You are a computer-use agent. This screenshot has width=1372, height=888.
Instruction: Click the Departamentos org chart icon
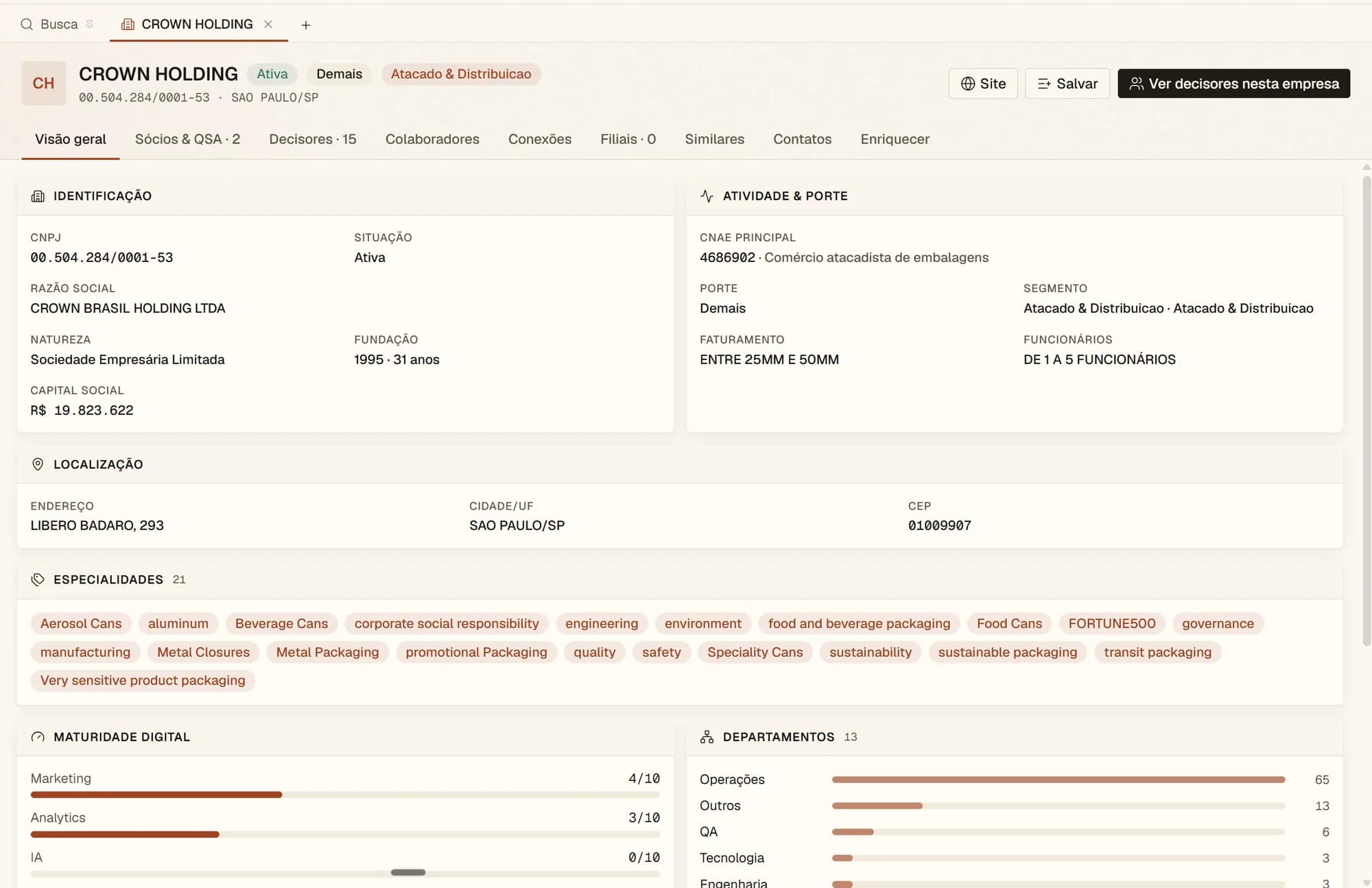[x=707, y=737]
